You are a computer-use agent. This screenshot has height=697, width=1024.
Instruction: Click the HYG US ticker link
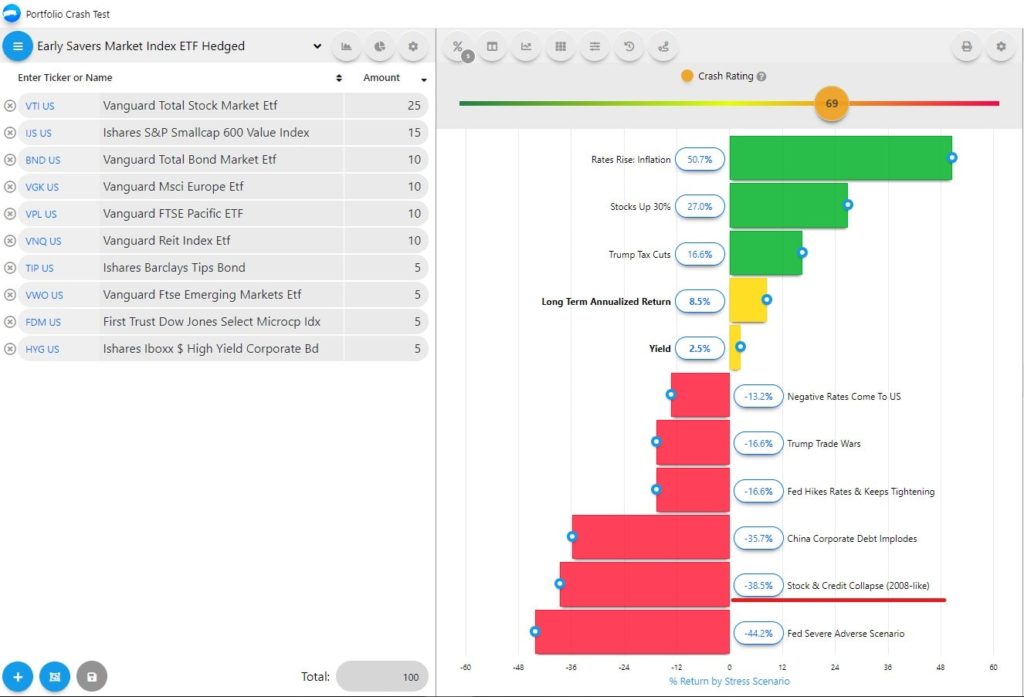click(x=43, y=349)
